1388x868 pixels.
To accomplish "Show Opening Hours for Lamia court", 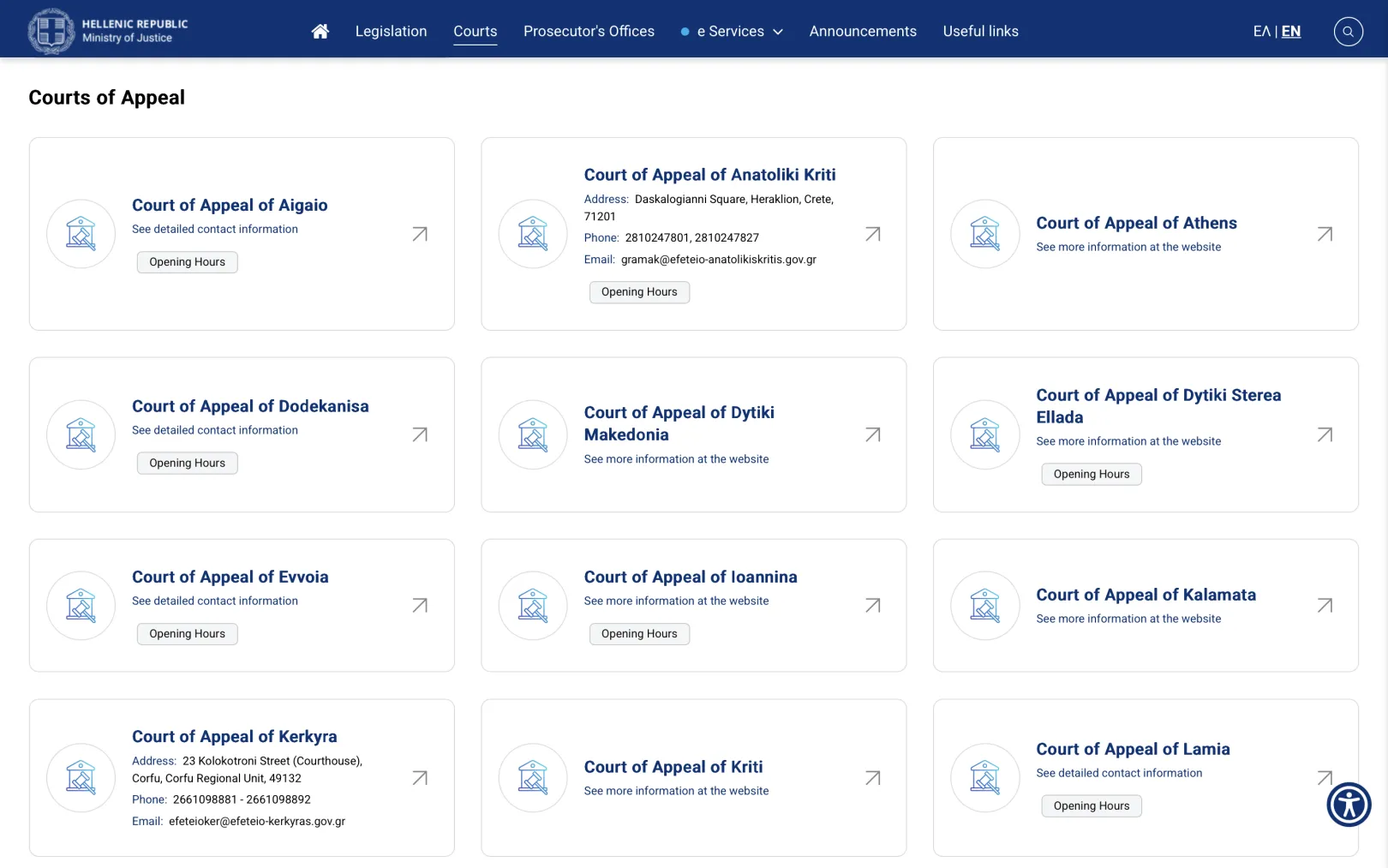I will click(1092, 806).
